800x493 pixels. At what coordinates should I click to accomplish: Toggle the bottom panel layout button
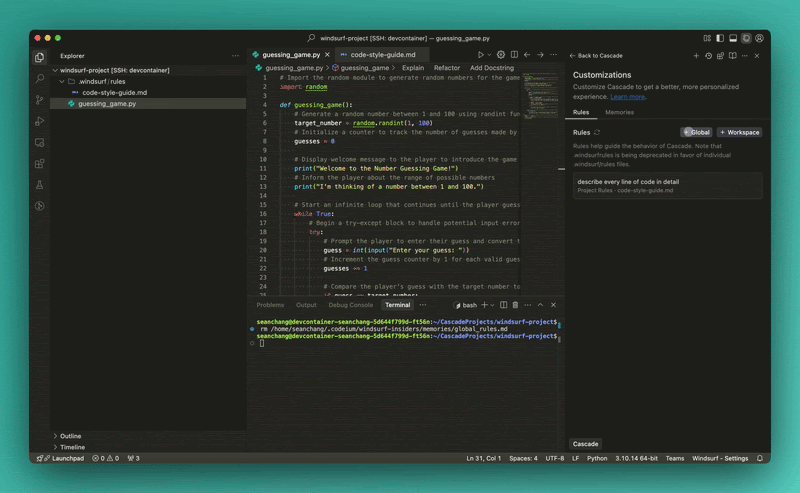[733, 38]
